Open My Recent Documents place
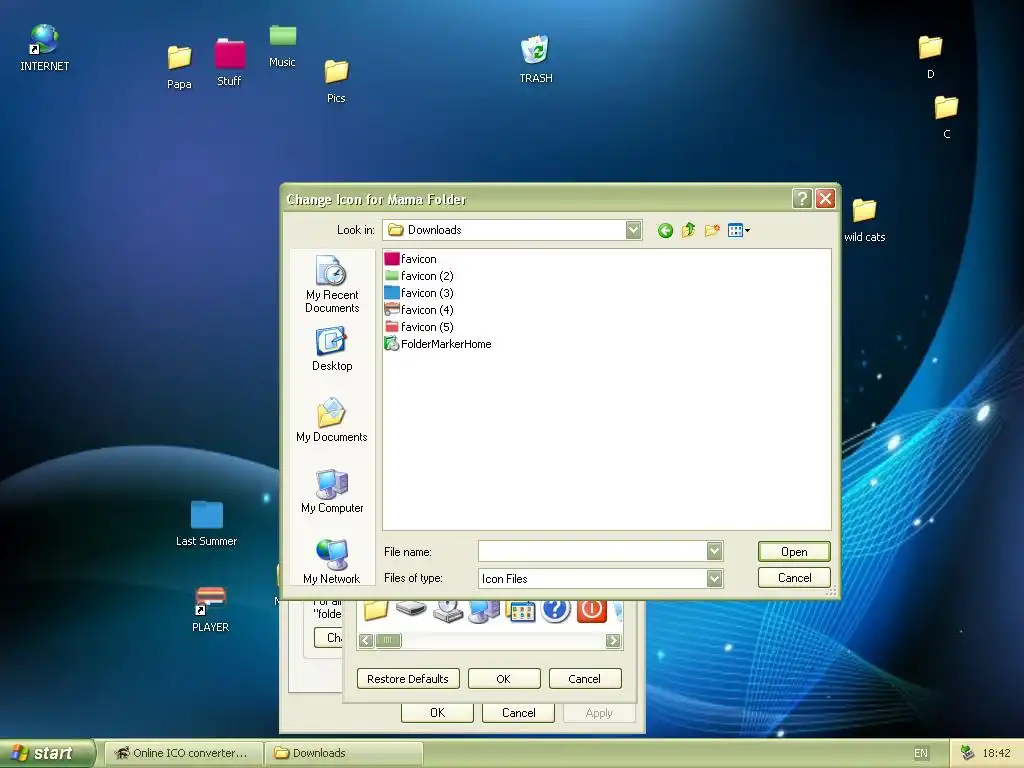Image resolution: width=1024 pixels, height=768 pixels. pos(332,284)
